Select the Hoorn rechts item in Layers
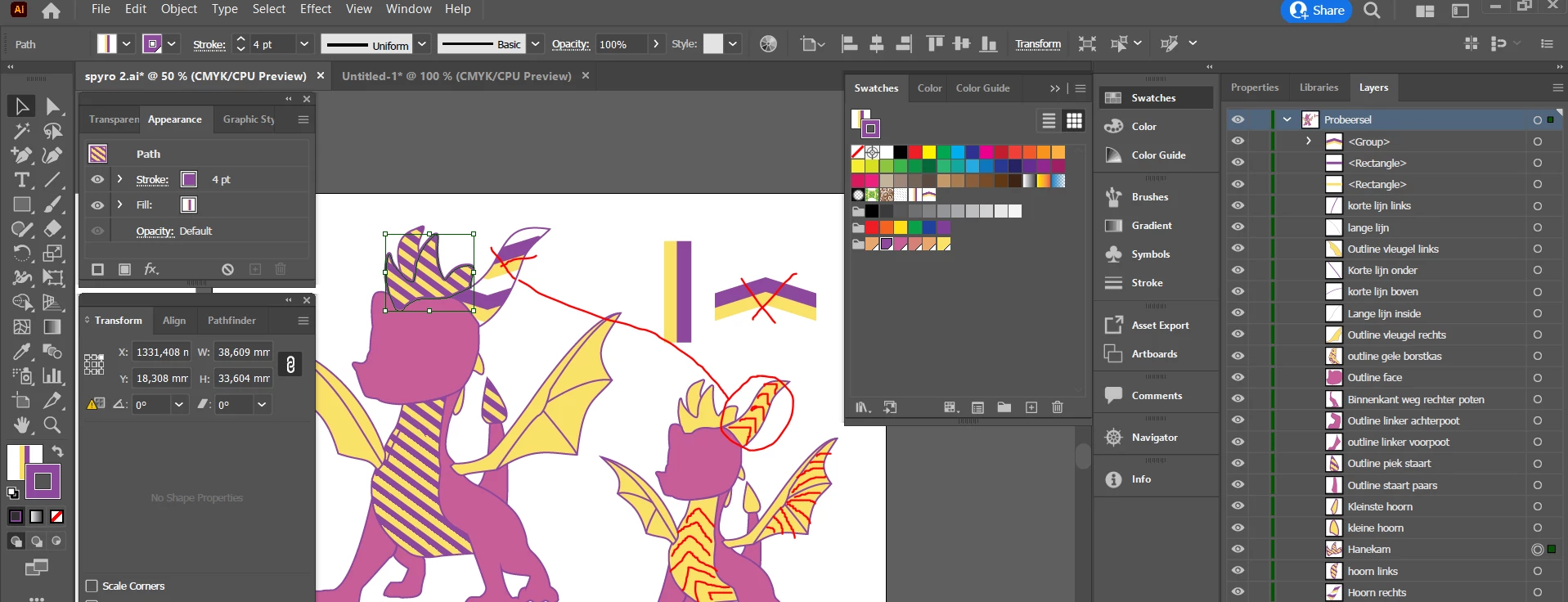 tap(1377, 592)
